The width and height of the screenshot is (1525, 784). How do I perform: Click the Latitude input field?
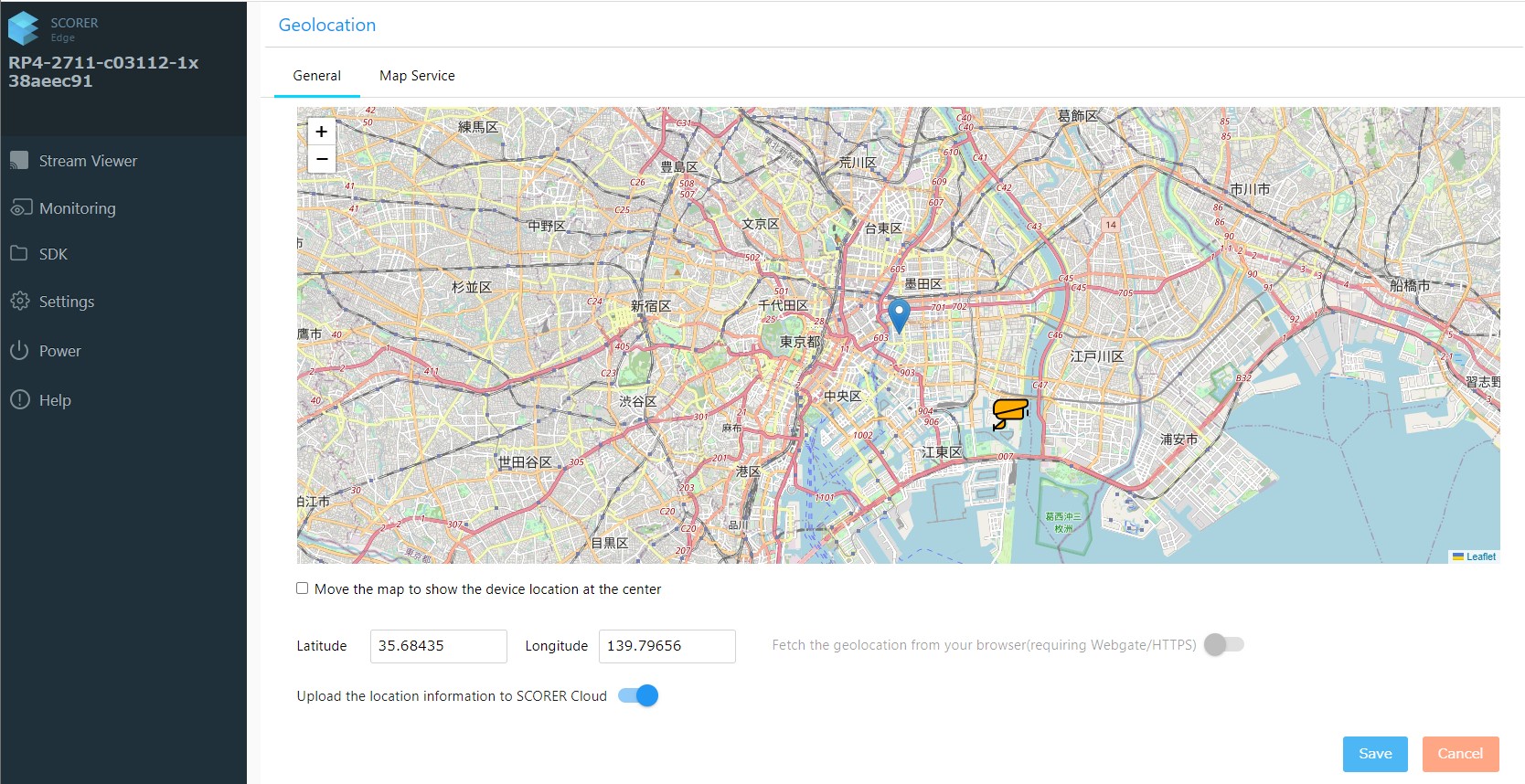coord(438,646)
